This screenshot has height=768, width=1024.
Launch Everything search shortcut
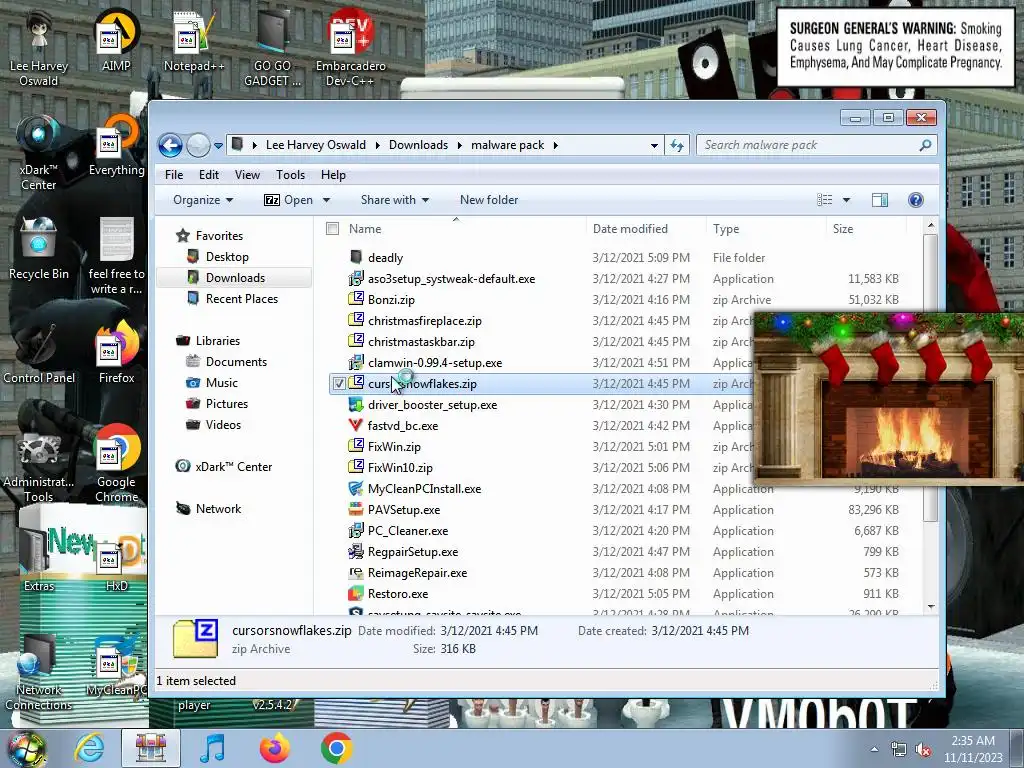pyautogui.click(x=116, y=145)
